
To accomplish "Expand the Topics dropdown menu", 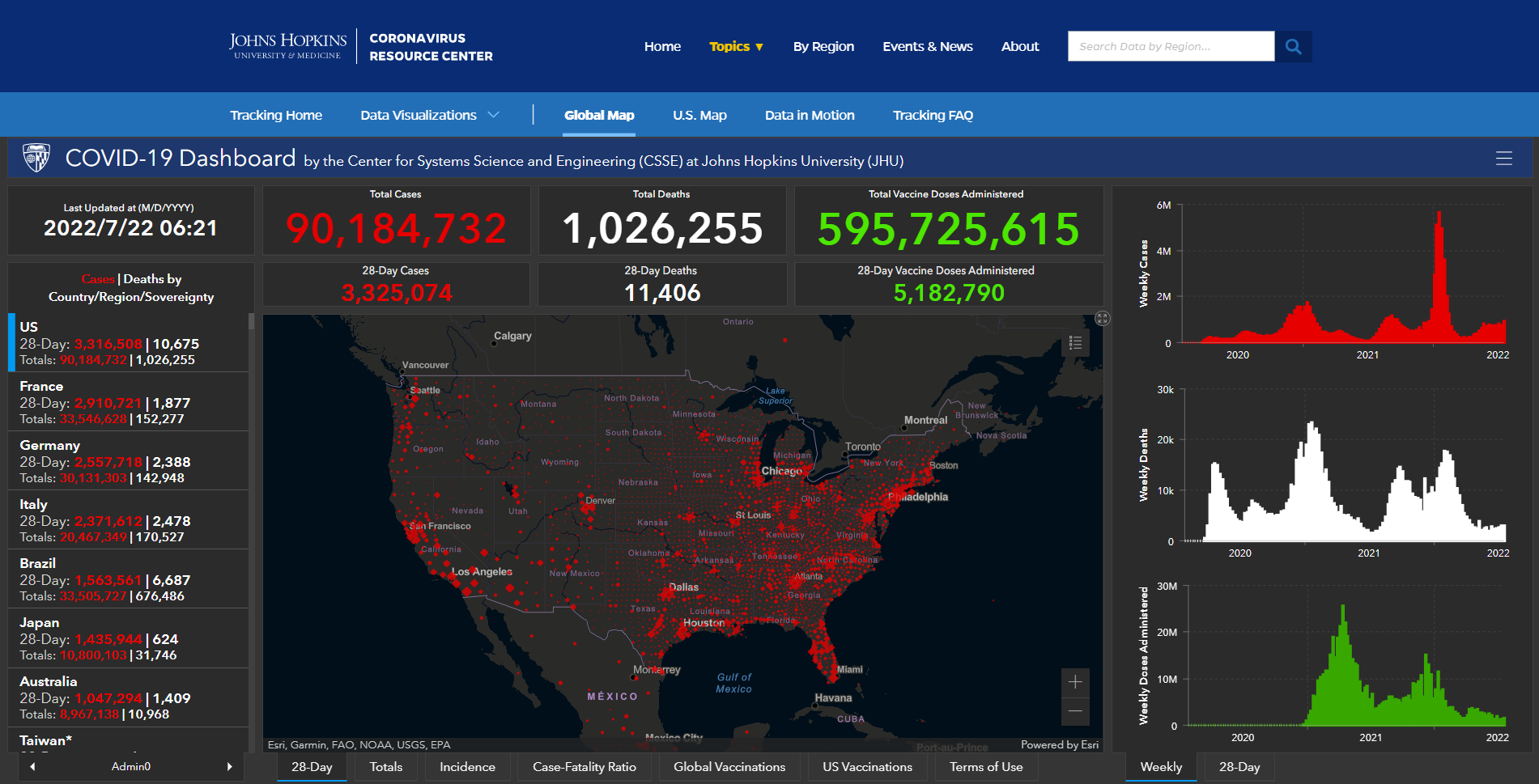I will [x=736, y=47].
